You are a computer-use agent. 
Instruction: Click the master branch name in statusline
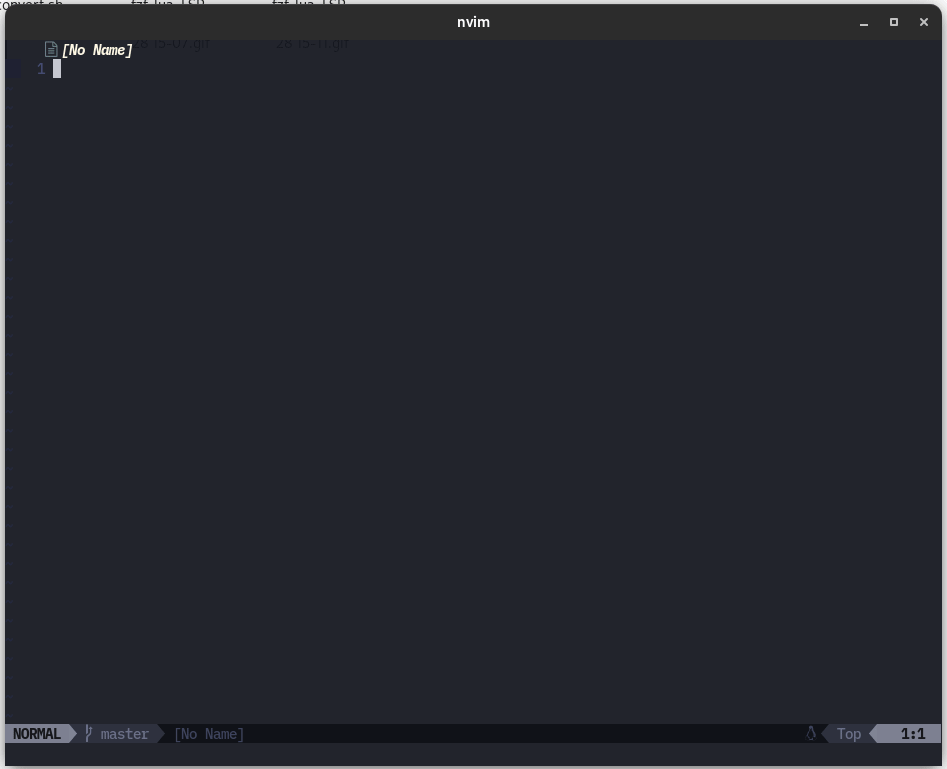tap(124, 734)
